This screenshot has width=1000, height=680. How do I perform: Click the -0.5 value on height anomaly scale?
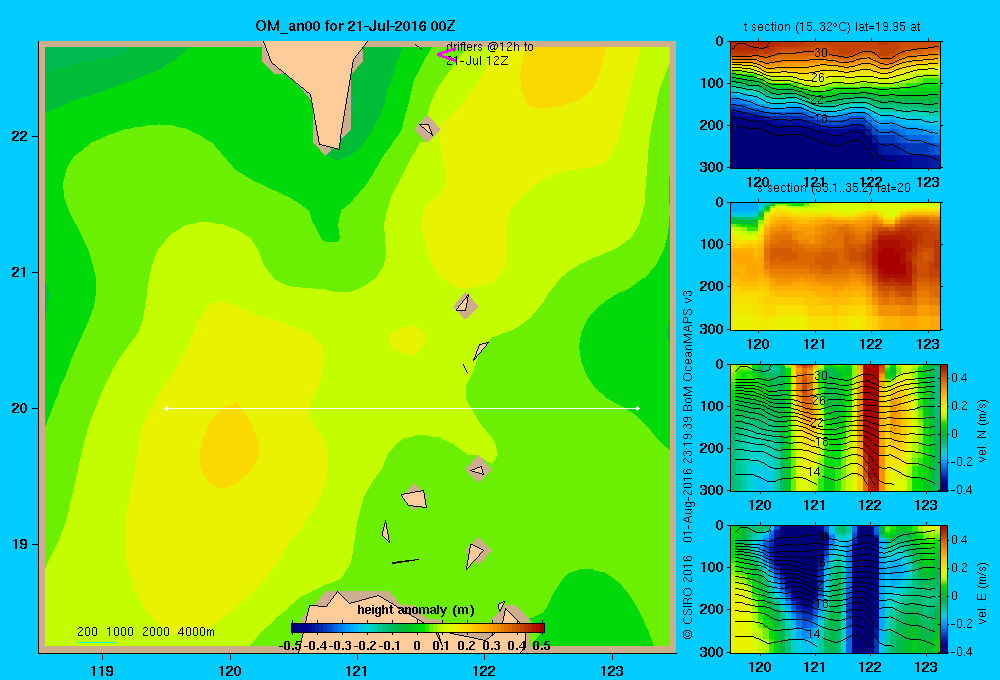(290, 646)
